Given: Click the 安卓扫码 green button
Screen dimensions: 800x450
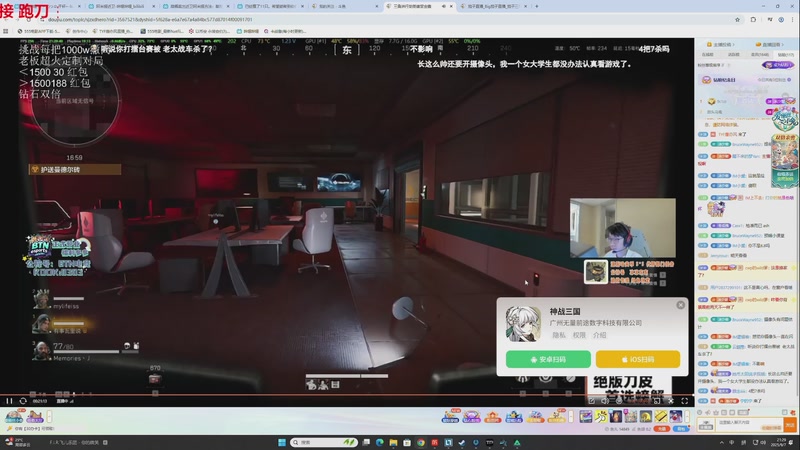Looking at the screenshot, I should click(x=548, y=359).
